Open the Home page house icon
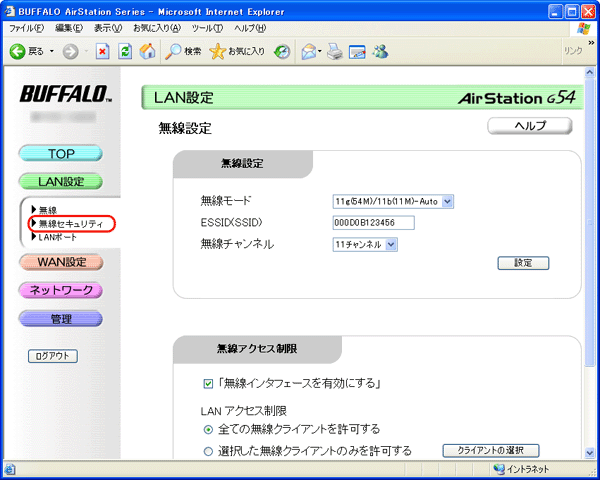Viewport: 600px width, 480px height. [147, 51]
